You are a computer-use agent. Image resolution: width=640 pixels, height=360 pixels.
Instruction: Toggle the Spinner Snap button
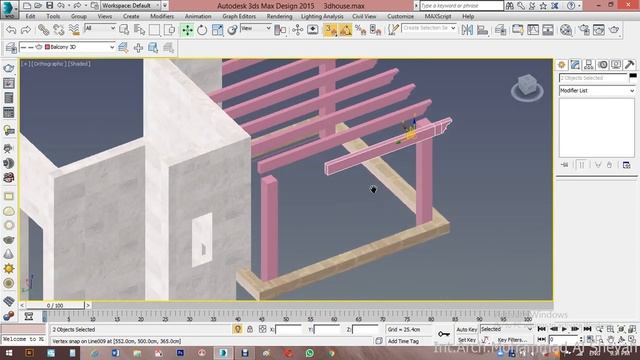375,30
